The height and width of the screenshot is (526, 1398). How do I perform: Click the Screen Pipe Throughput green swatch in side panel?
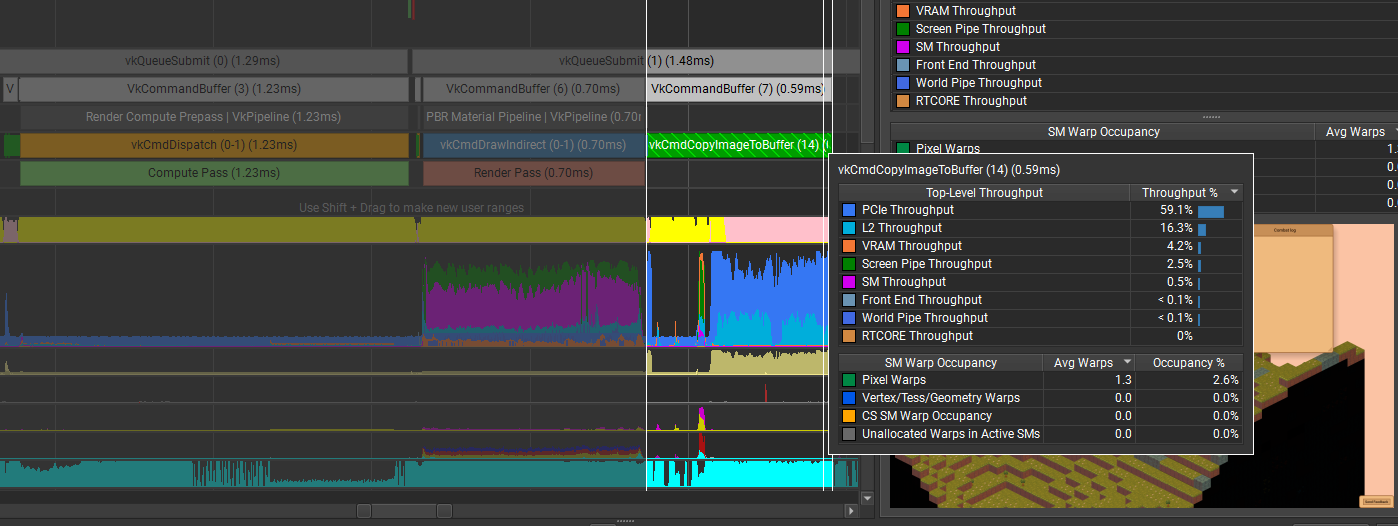click(903, 29)
